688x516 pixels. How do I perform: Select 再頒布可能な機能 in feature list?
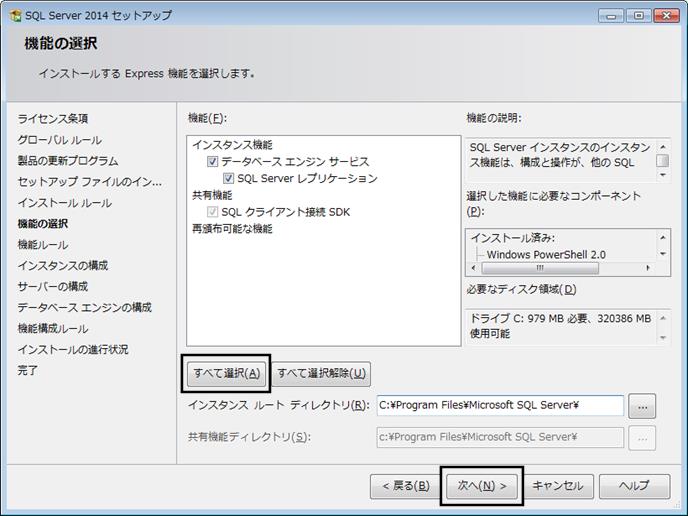pos(232,229)
